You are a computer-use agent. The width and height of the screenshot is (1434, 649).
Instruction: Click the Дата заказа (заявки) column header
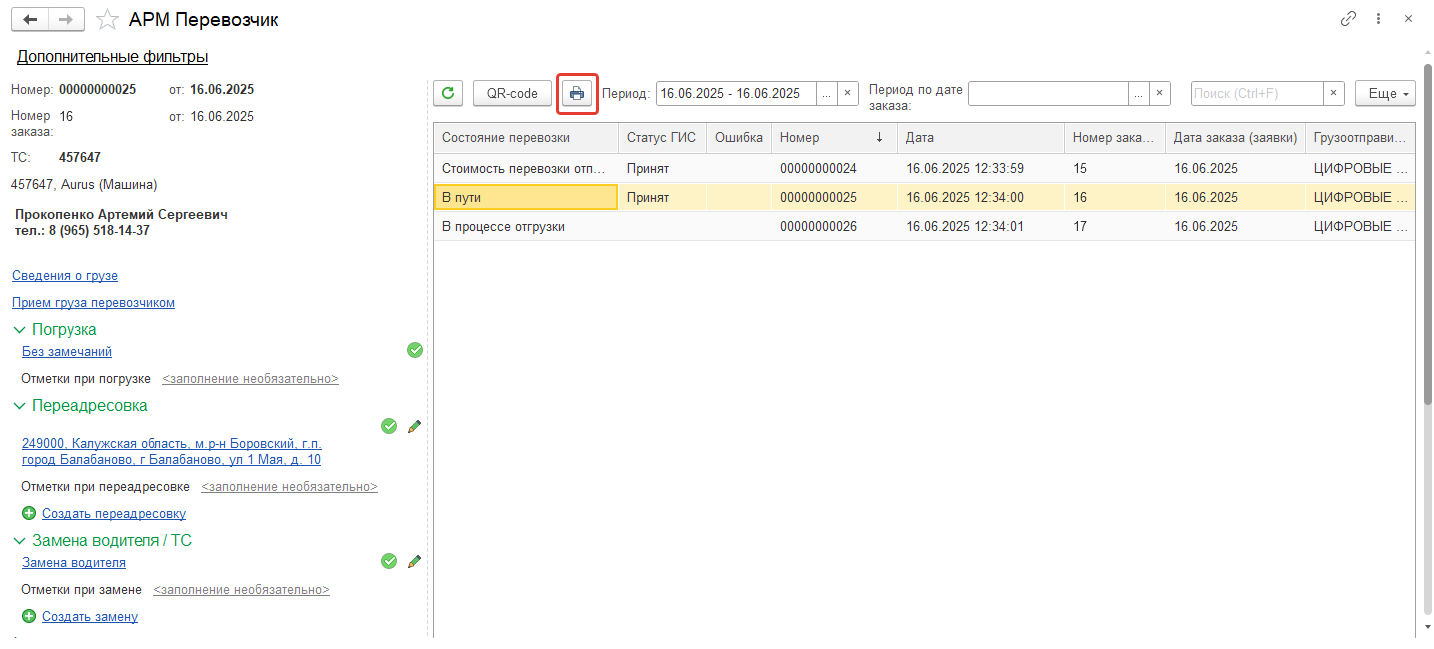point(1235,138)
